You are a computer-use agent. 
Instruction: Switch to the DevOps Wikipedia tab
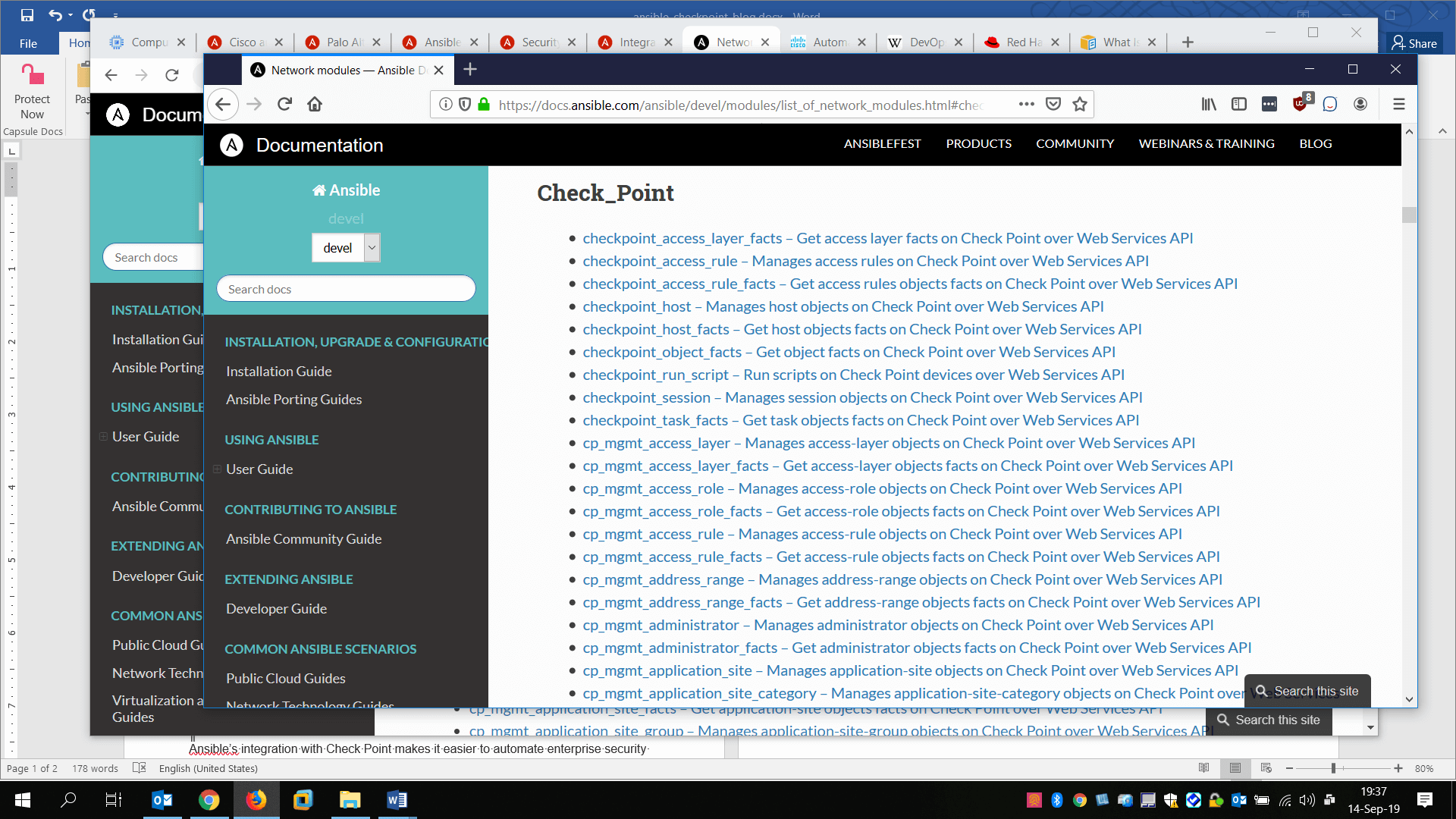point(926,42)
